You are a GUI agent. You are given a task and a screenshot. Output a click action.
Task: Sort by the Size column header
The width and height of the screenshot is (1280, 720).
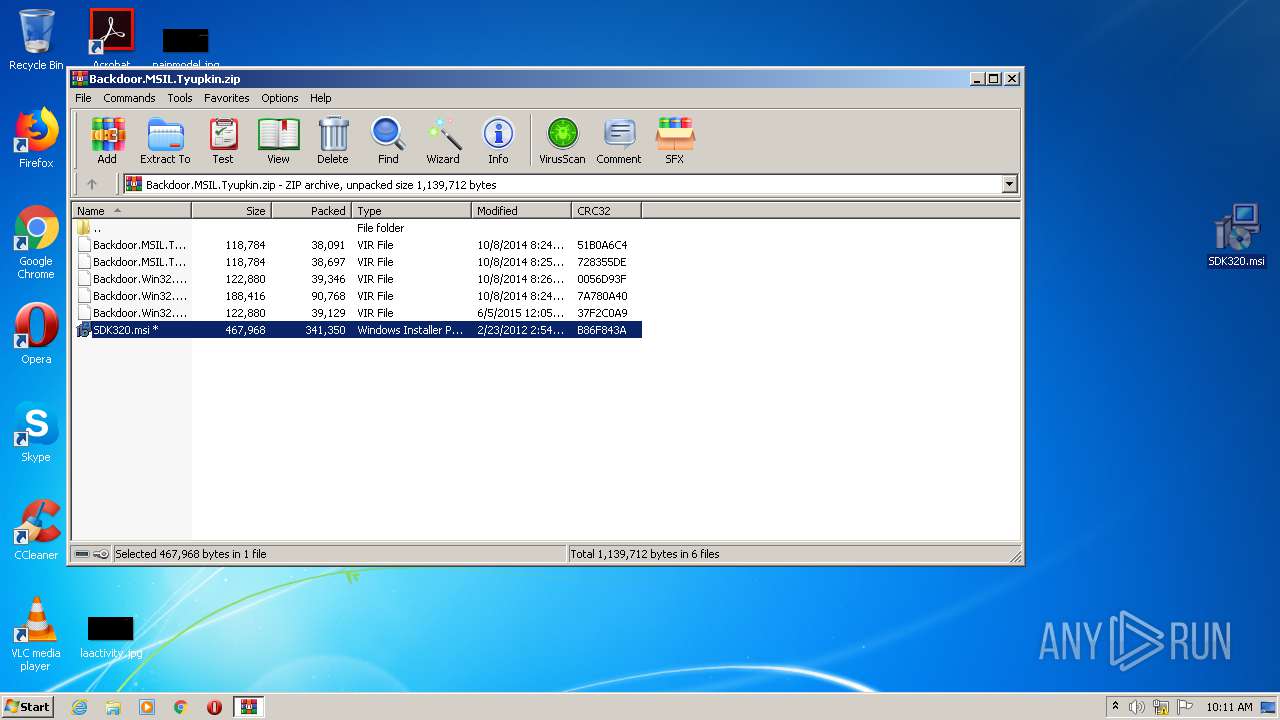(x=231, y=210)
